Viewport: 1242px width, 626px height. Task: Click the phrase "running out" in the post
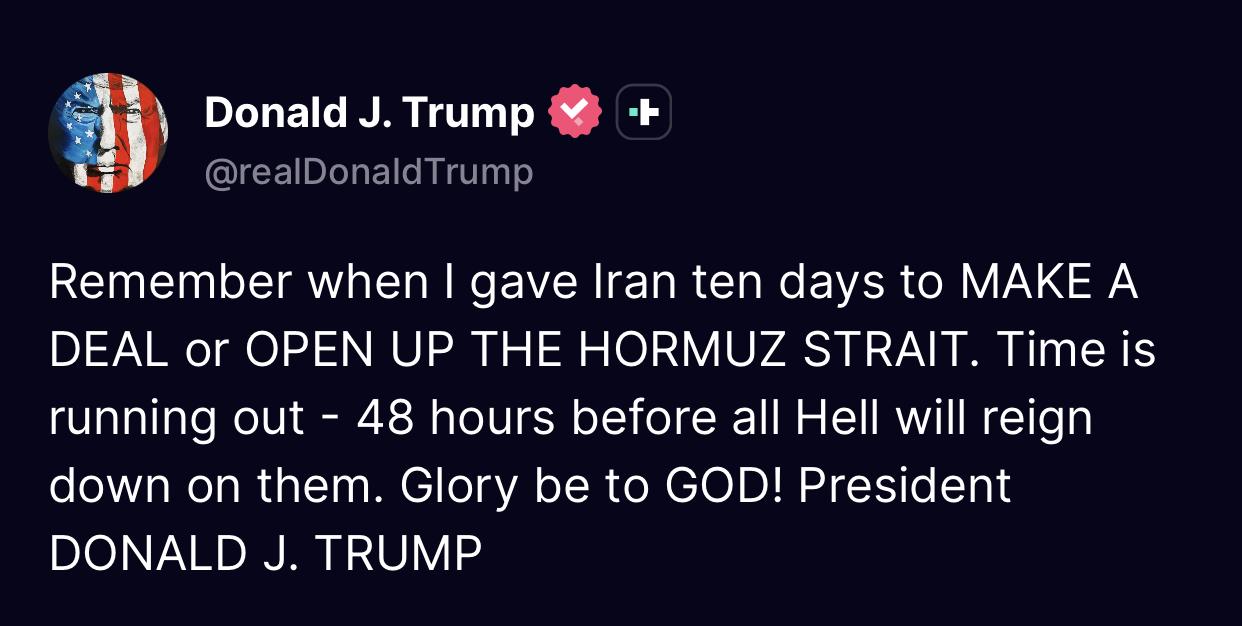176,419
